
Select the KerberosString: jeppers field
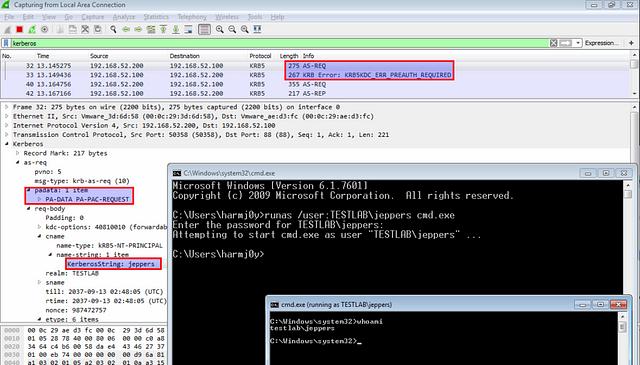coord(111,264)
